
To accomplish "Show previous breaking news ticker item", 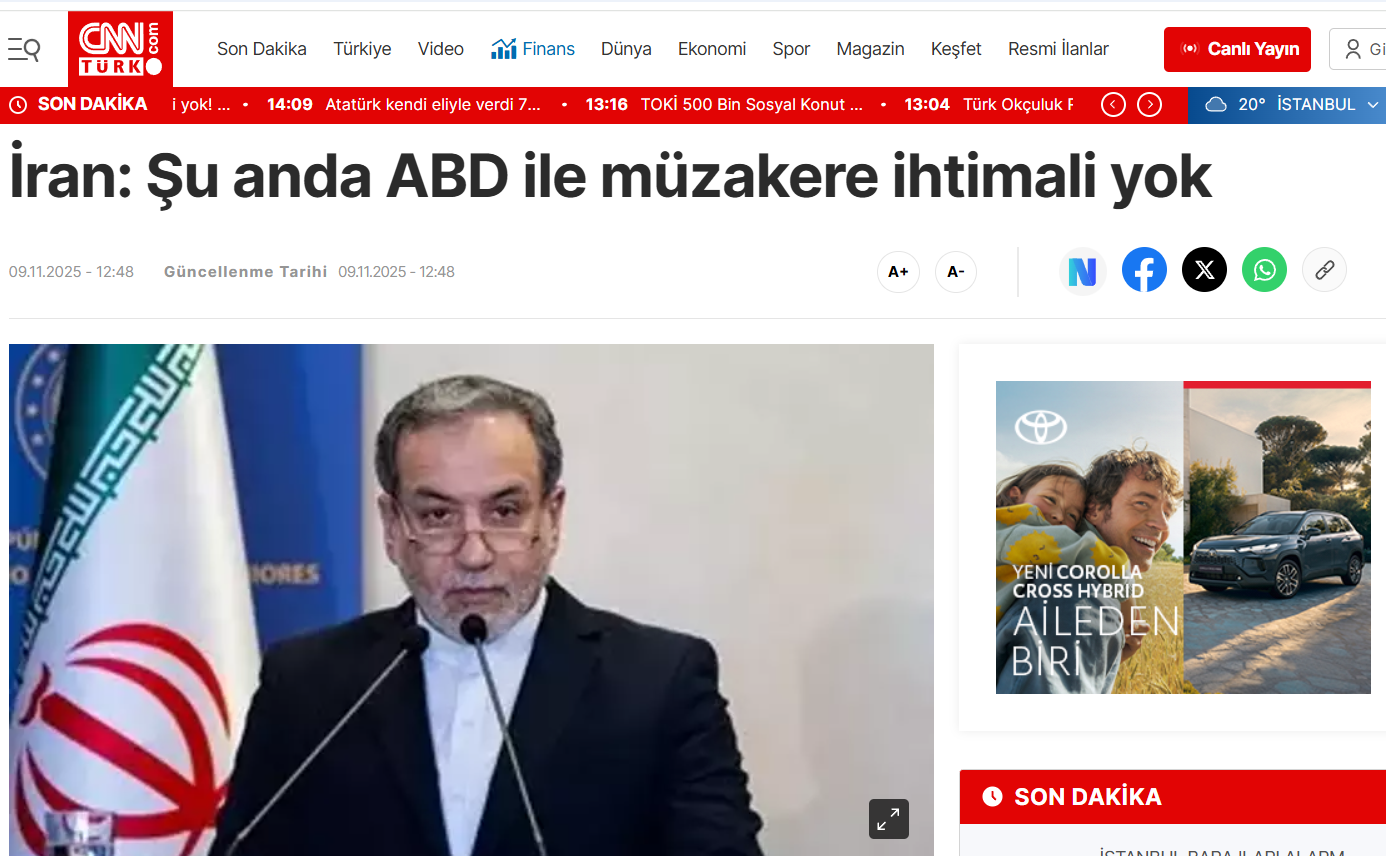I will click(x=1113, y=104).
